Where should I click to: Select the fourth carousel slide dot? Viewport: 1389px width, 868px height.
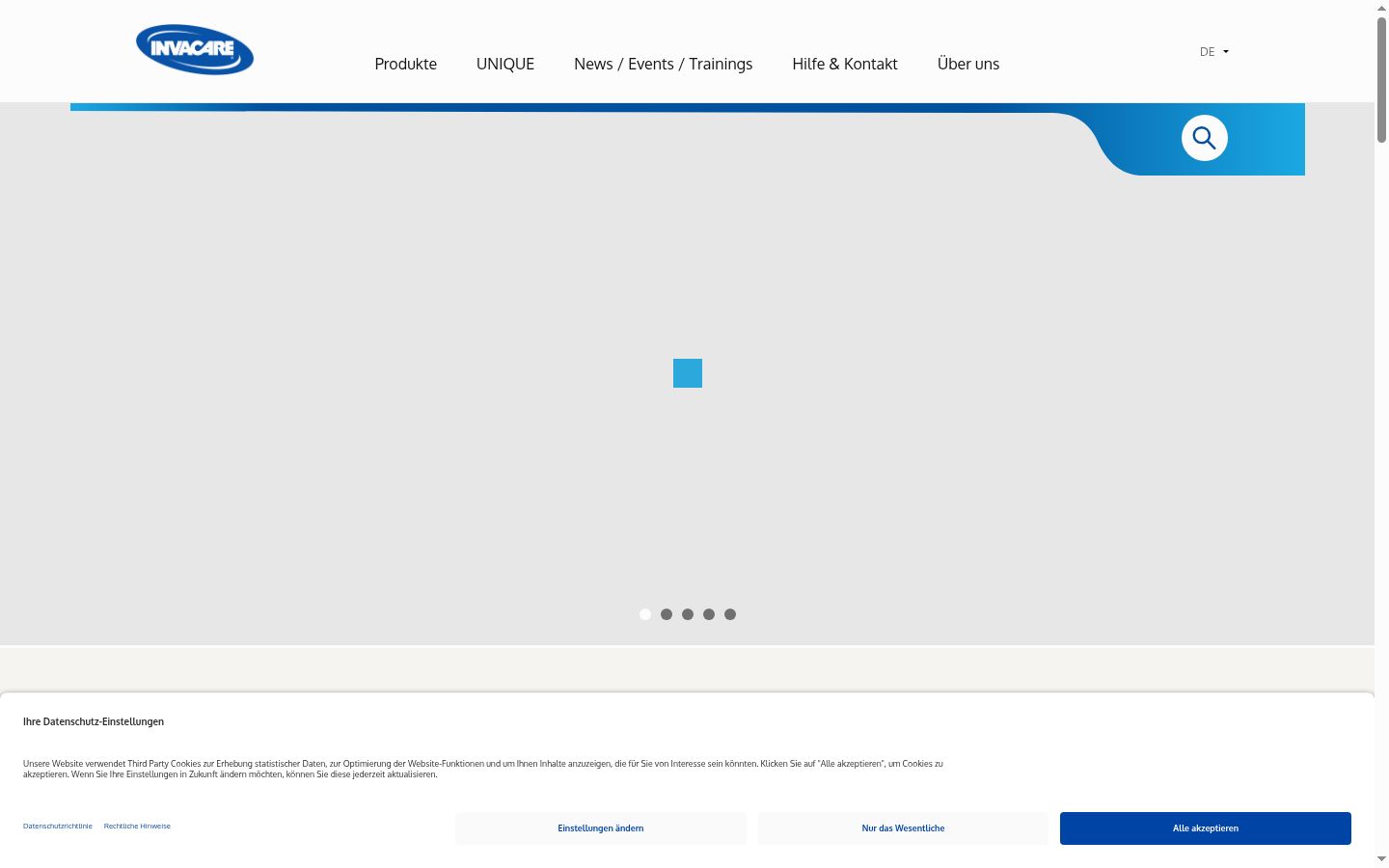coord(709,614)
